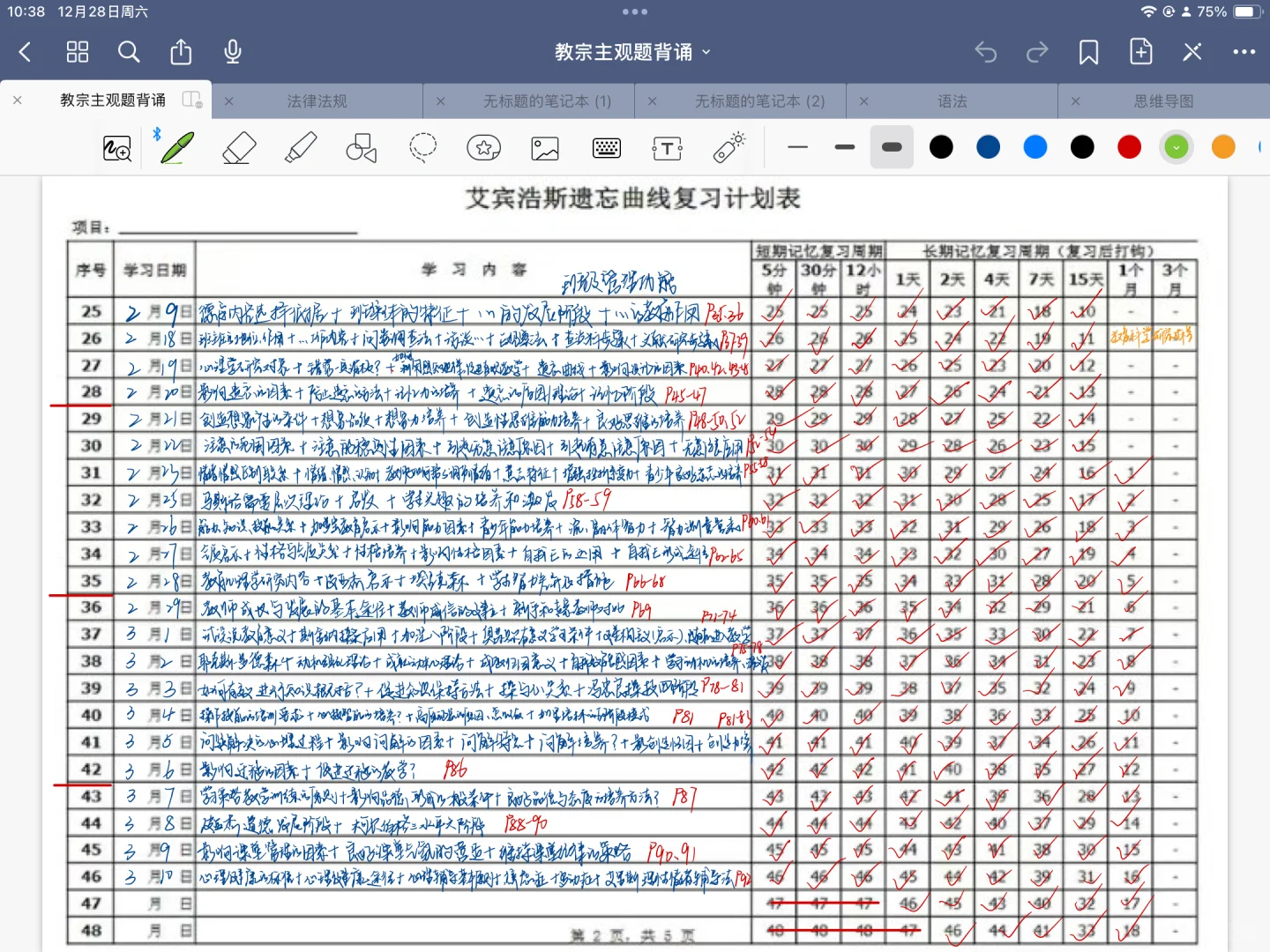Expand the green color pen options
Viewport: 1270px width, 952px height.
[1177, 147]
